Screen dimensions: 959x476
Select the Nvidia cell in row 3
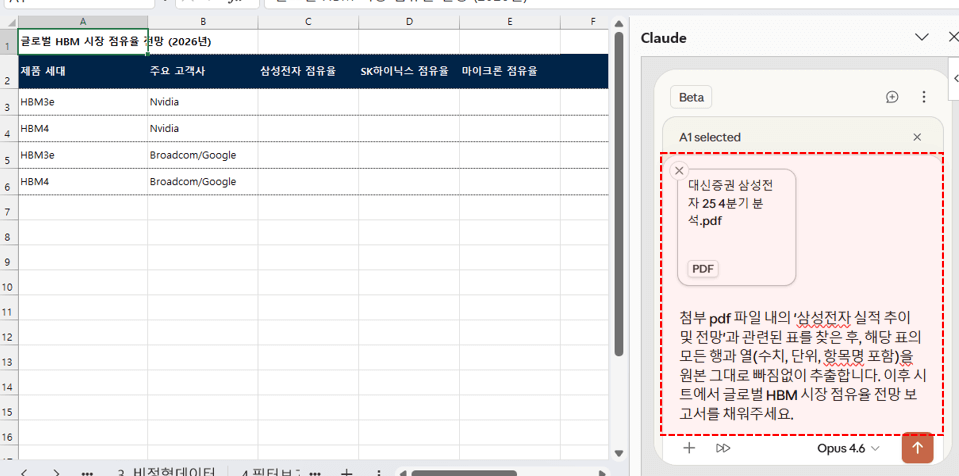202,102
